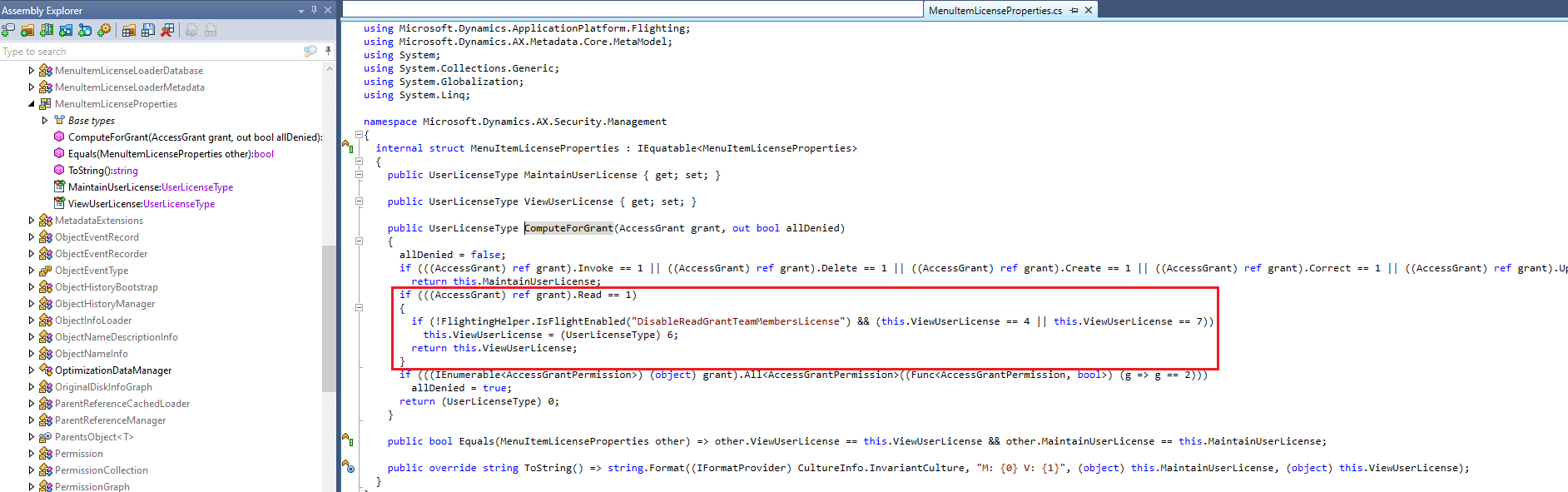This screenshot has height=492, width=1568.
Task: Select the ParentReferenceCachedLoader tree item
Action: click(122, 404)
